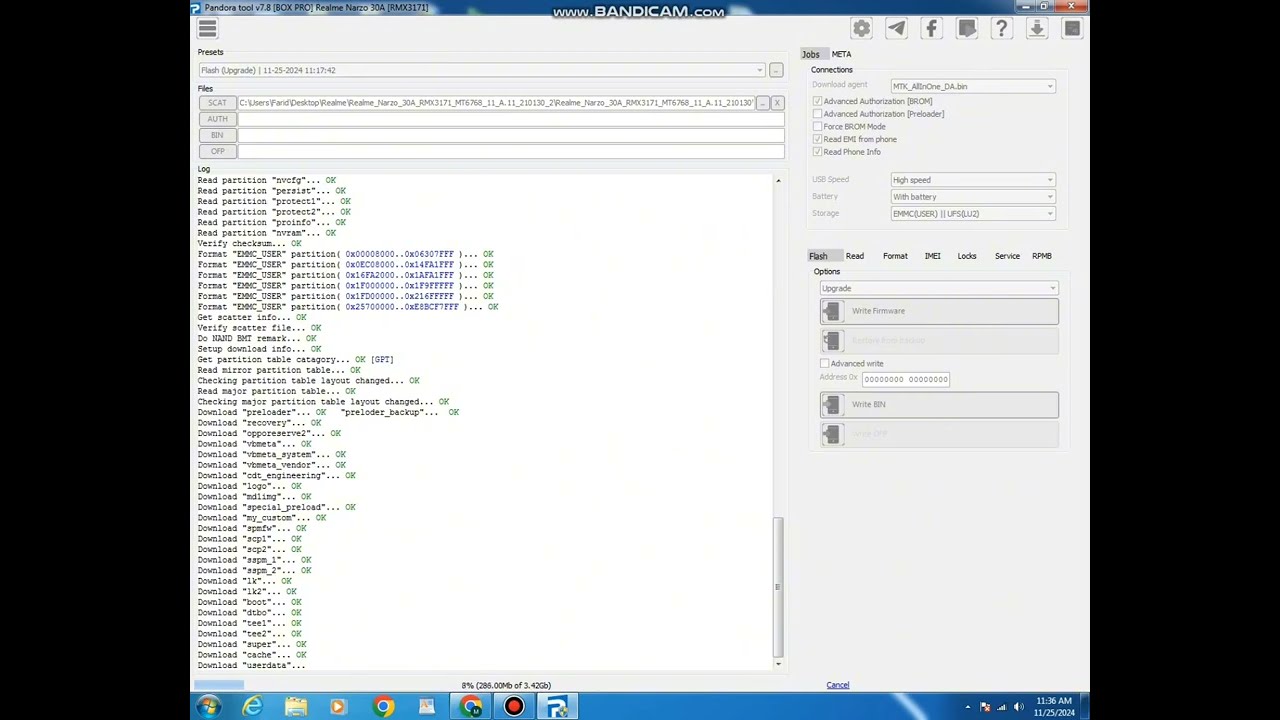Click the Action Center flag tray icon
The image size is (1280, 720).
point(985,707)
